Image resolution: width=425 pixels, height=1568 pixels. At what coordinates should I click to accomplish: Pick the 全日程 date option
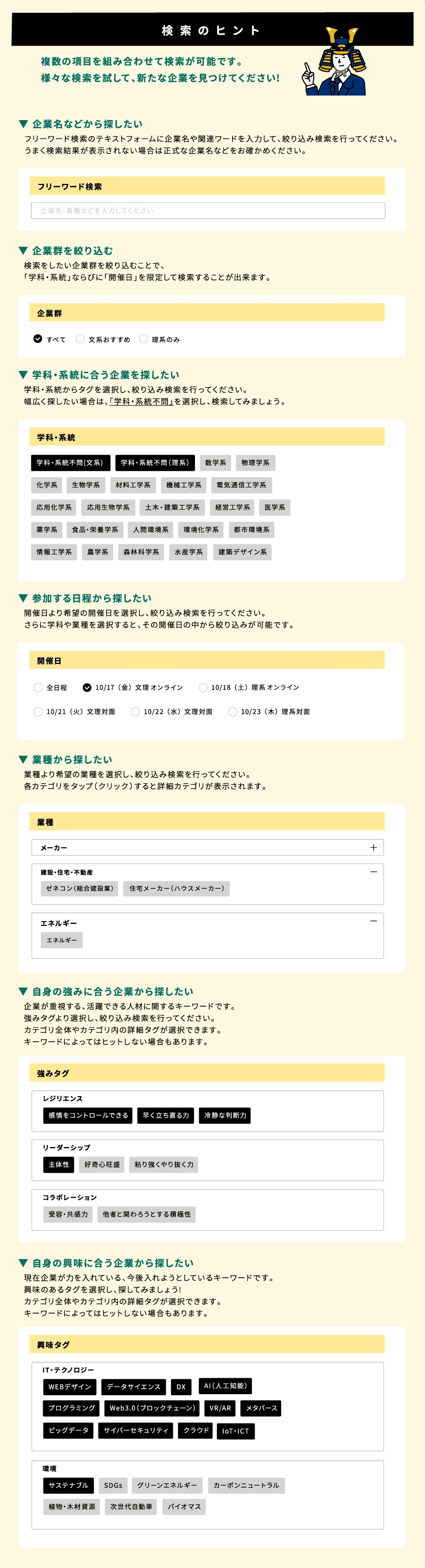(38, 687)
